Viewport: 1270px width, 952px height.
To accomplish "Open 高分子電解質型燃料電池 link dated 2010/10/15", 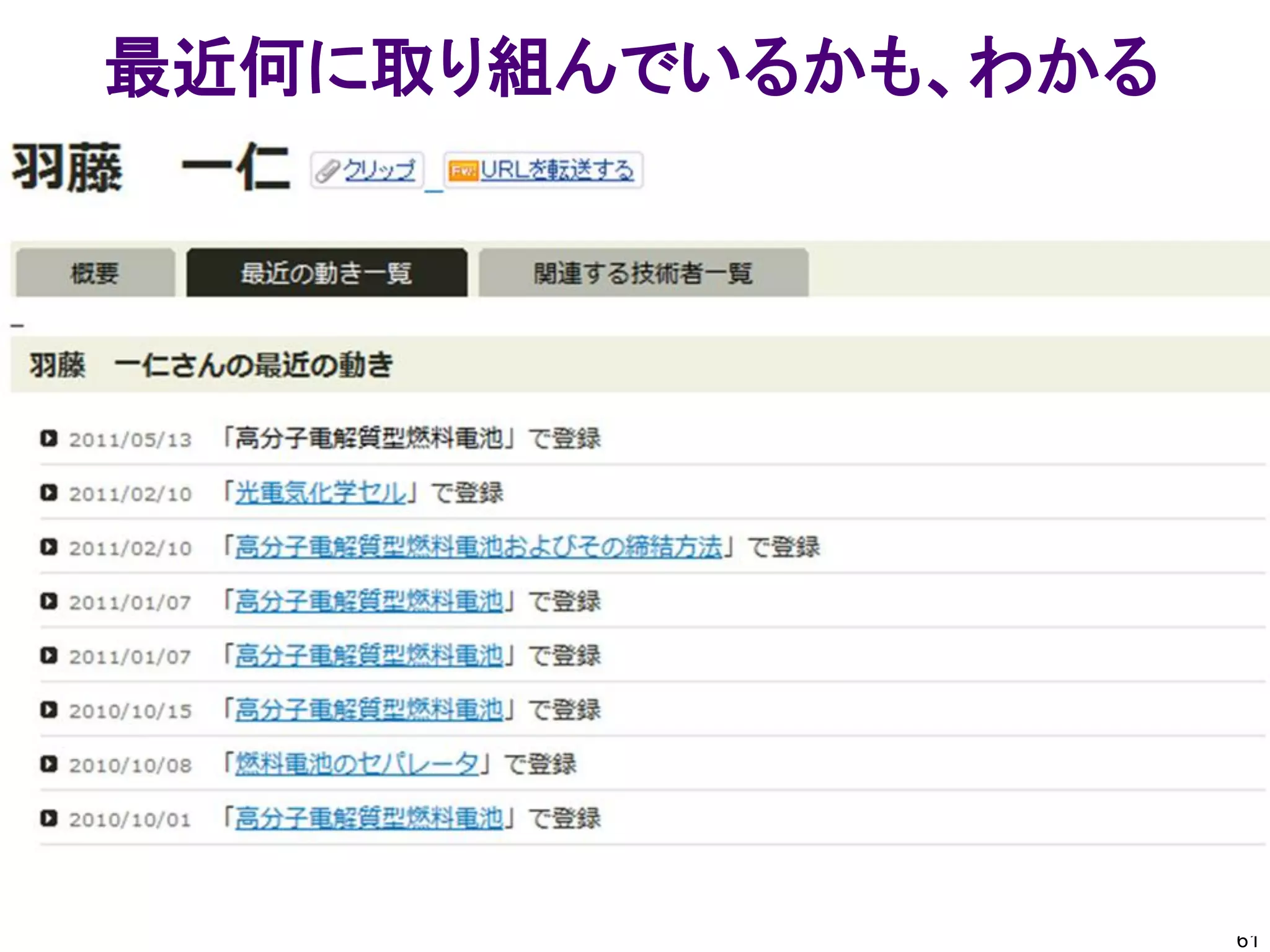I will pyautogui.click(x=369, y=710).
